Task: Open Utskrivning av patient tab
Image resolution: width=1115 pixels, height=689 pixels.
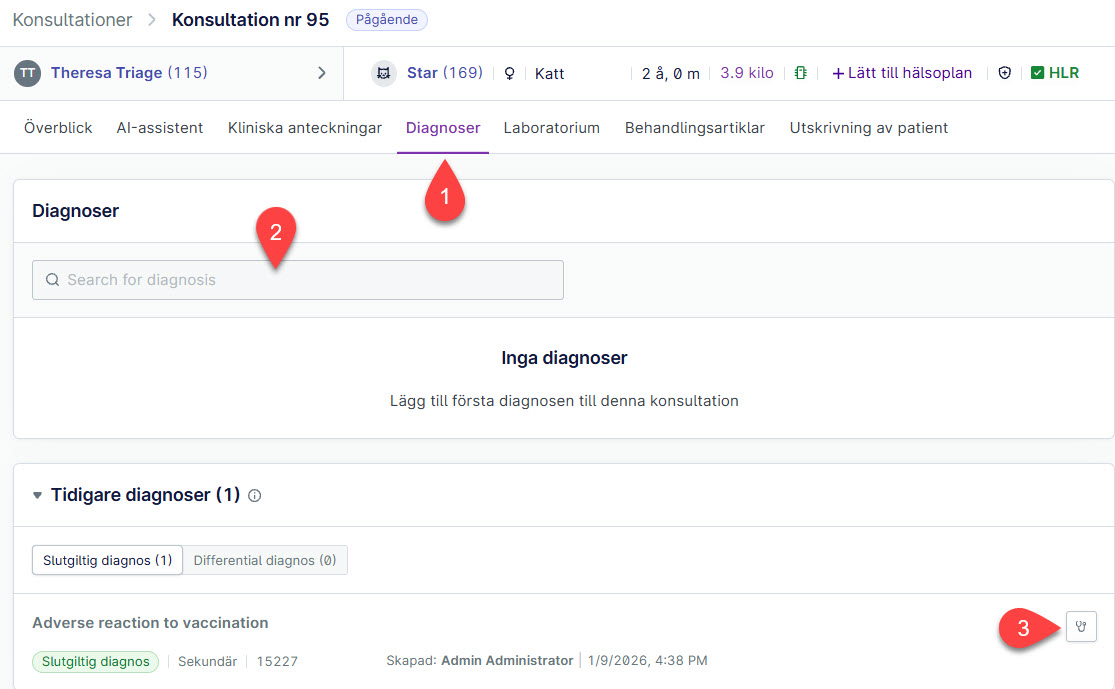Action: (869, 128)
